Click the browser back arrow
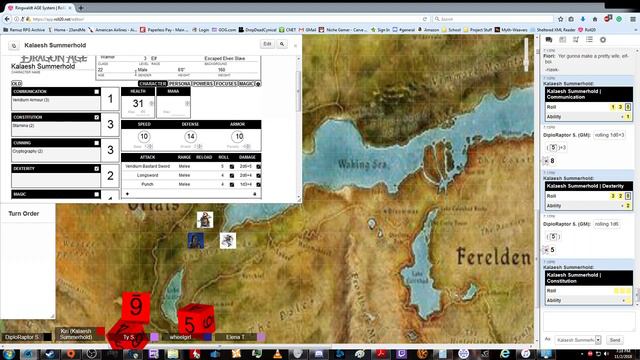The height and width of the screenshot is (360, 640). pyautogui.click(x=7, y=19)
